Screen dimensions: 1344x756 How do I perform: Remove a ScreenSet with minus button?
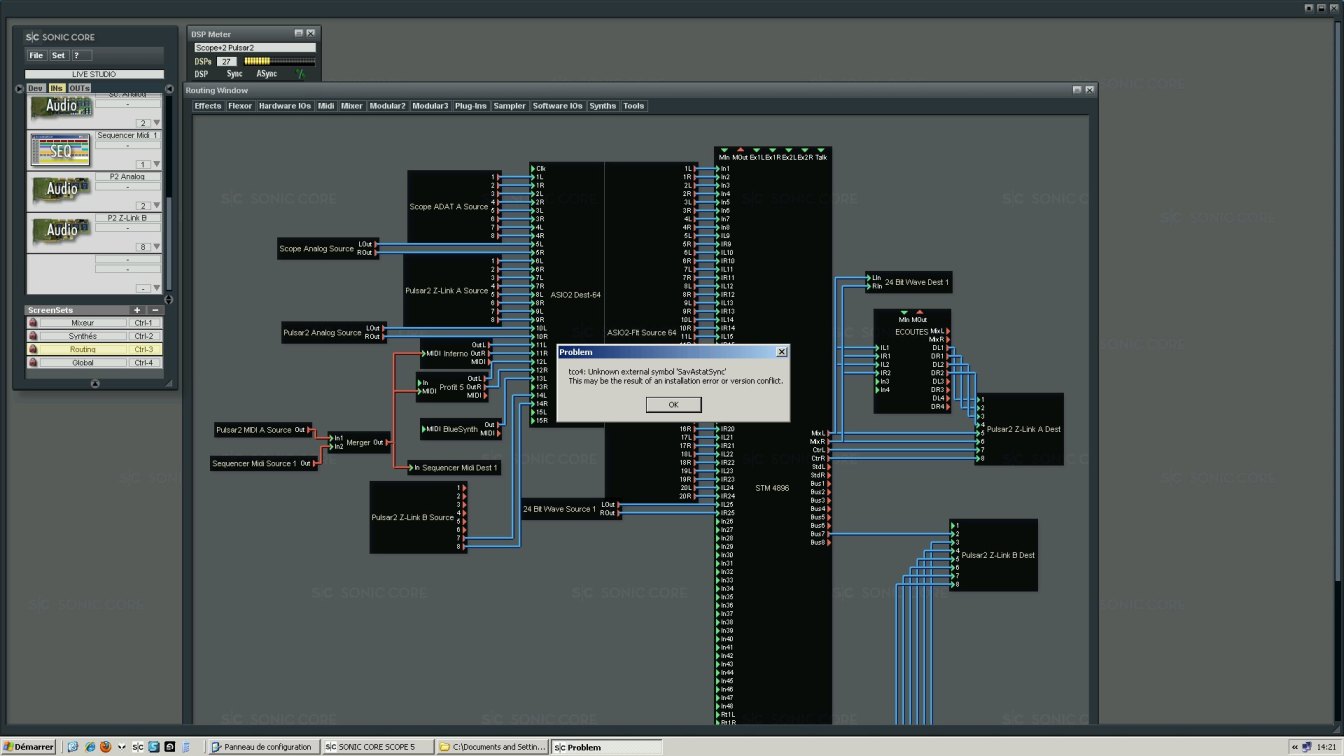point(155,310)
